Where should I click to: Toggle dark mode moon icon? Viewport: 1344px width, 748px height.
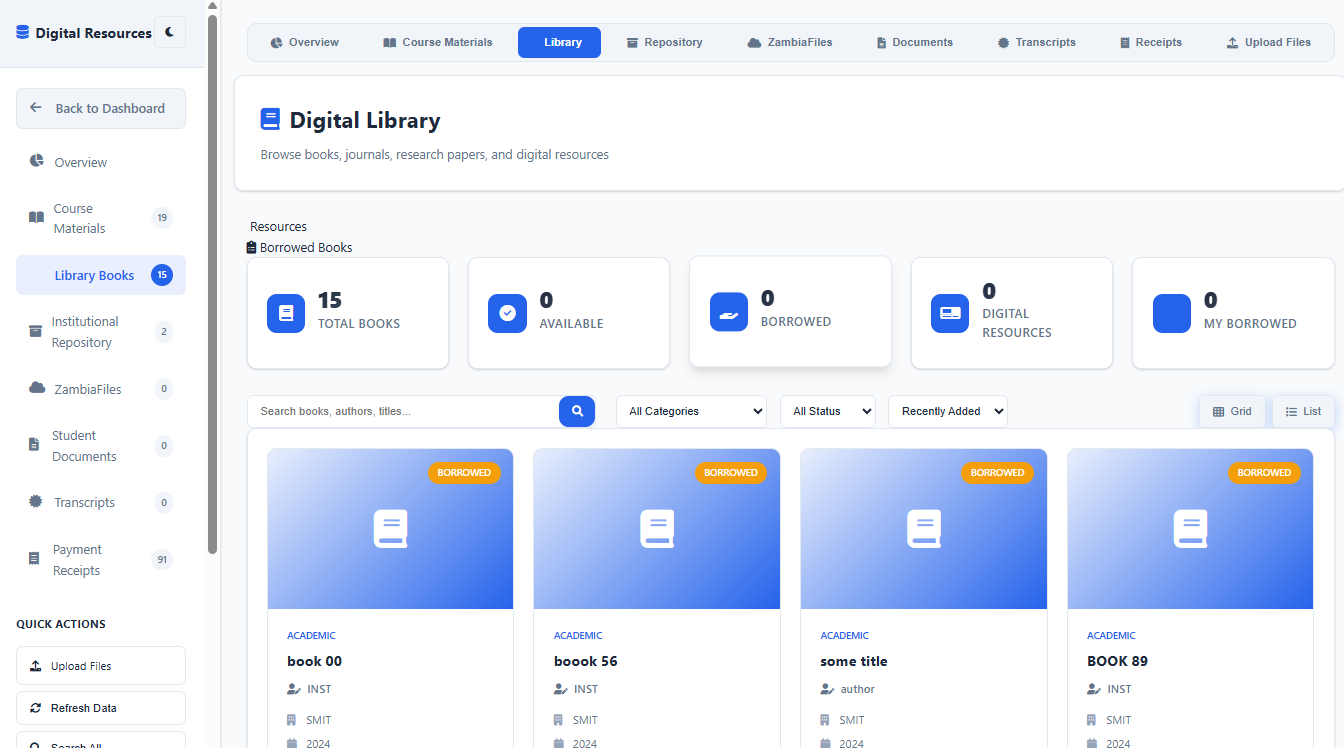(x=170, y=32)
